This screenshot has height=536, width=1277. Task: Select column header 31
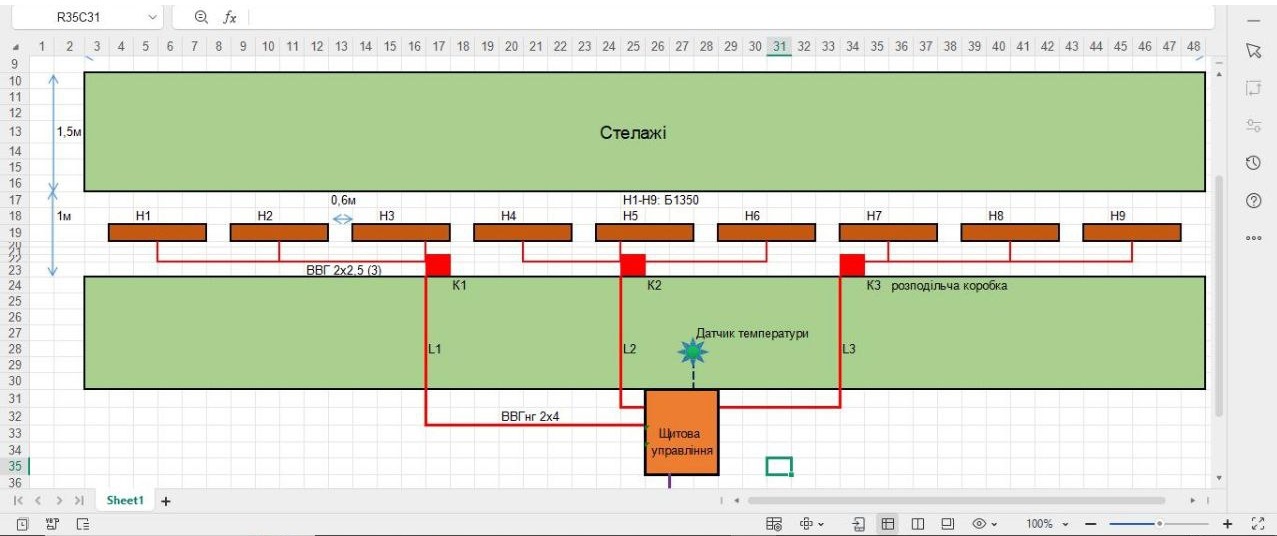click(779, 47)
